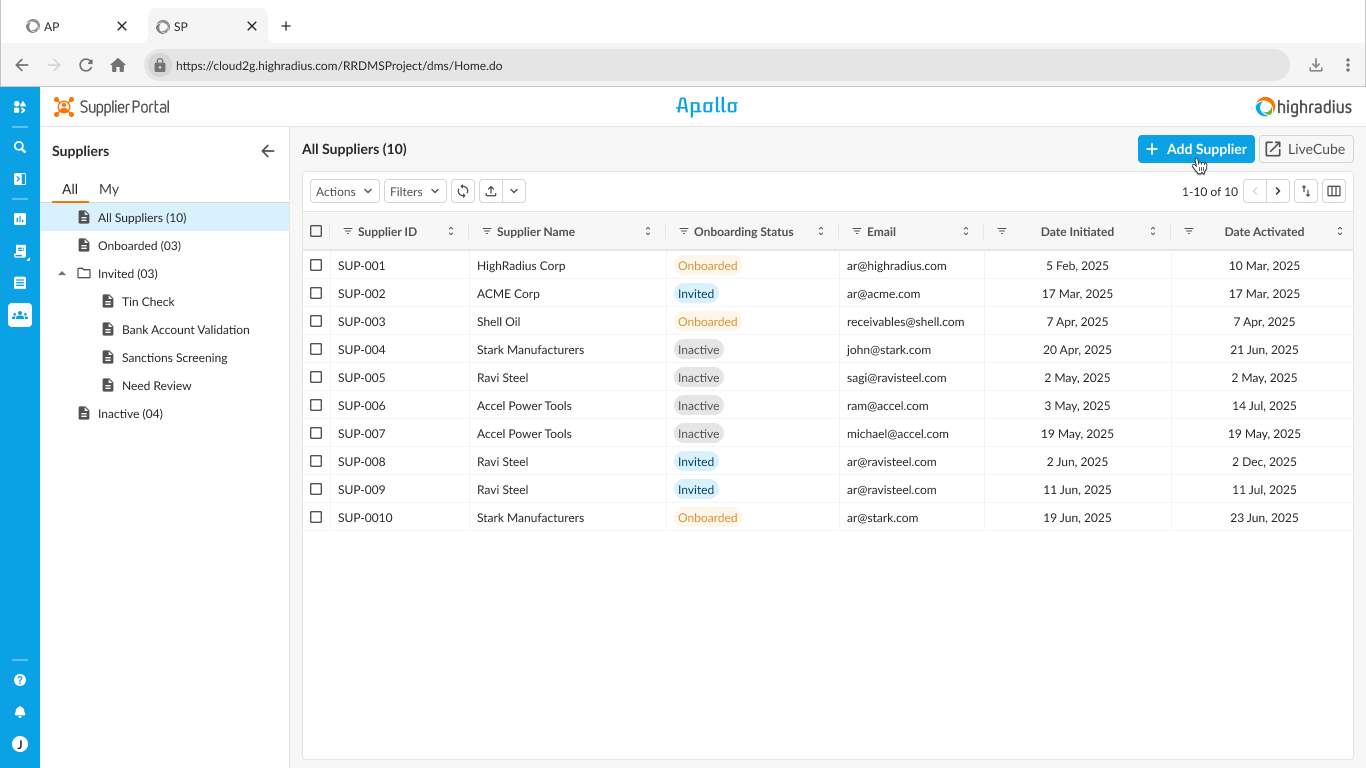Collapse the Invited folder tree arrow
This screenshot has width=1366, height=768.
[63, 273]
